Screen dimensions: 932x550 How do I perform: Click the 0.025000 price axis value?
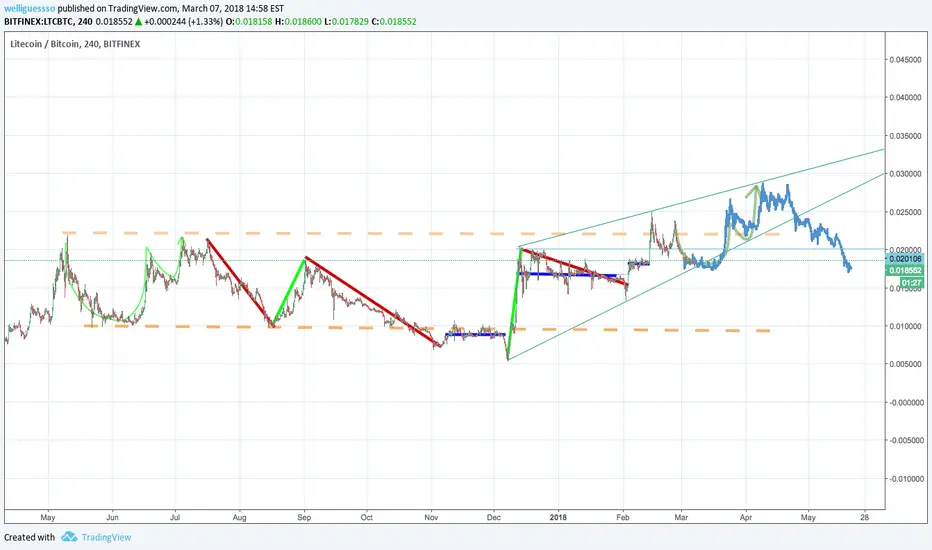[x=906, y=212]
